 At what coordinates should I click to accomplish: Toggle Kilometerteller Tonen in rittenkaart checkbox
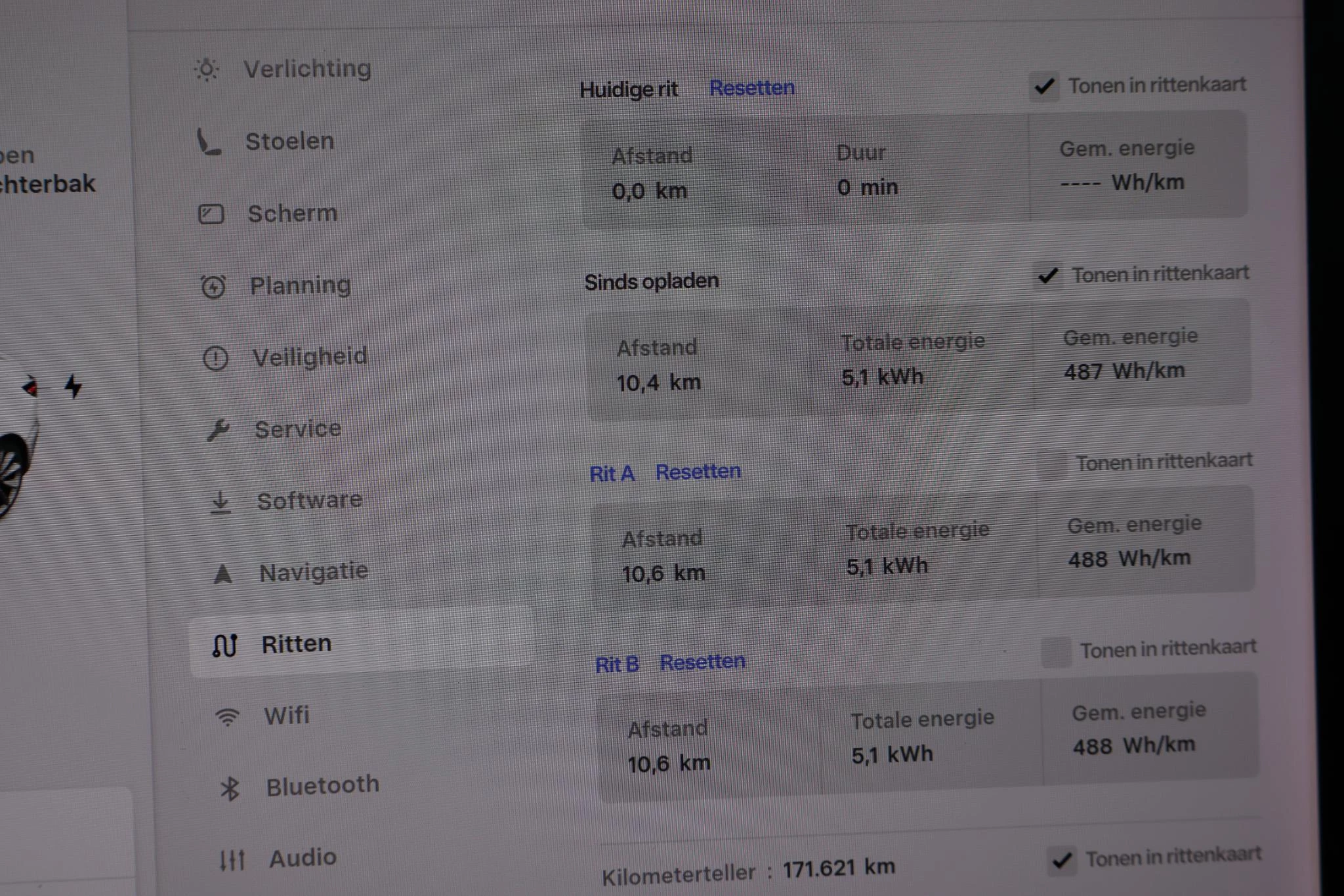(x=1061, y=860)
